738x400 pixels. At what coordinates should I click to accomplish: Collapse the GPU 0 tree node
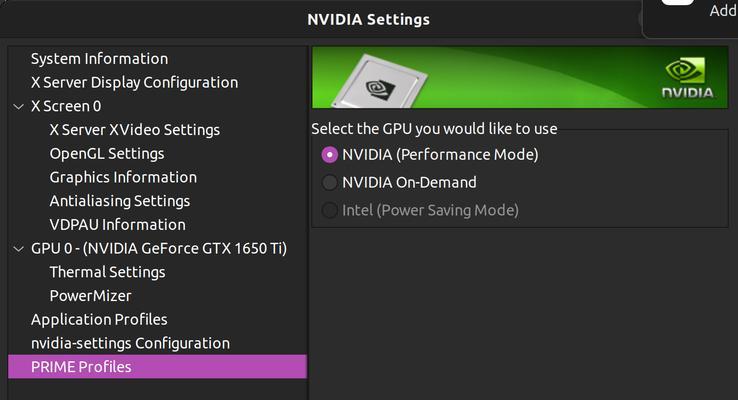(18, 248)
